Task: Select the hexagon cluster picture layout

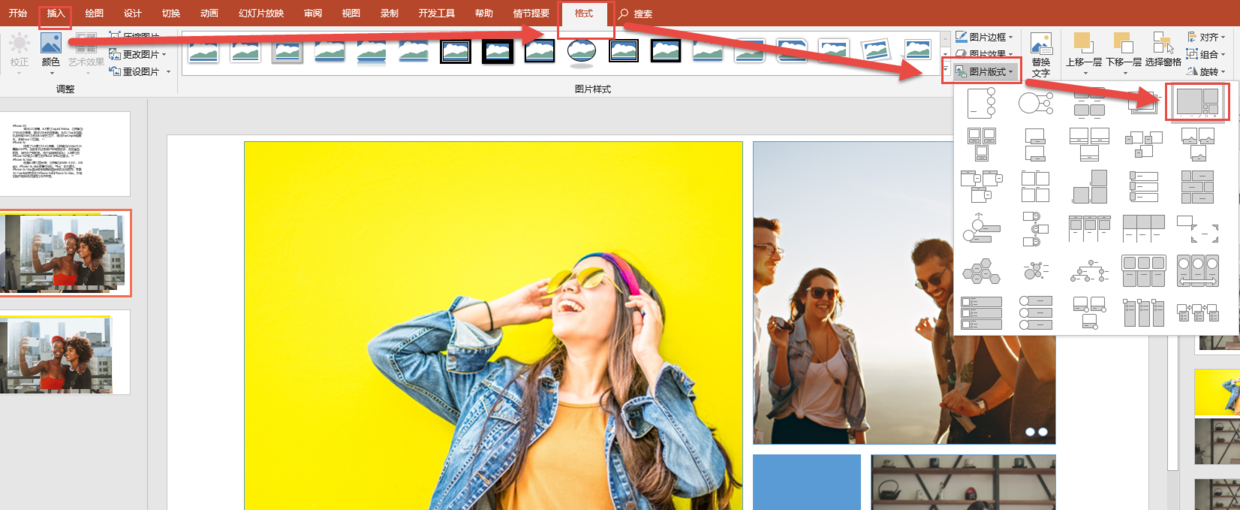Action: click(978, 270)
